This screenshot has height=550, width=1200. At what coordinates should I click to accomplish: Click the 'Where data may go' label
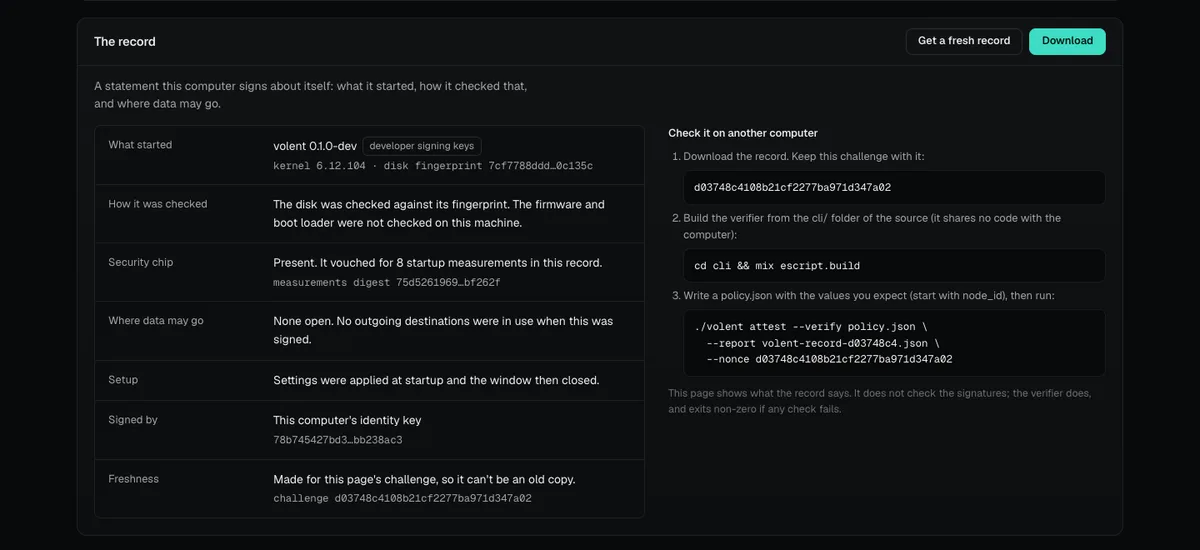[156, 321]
